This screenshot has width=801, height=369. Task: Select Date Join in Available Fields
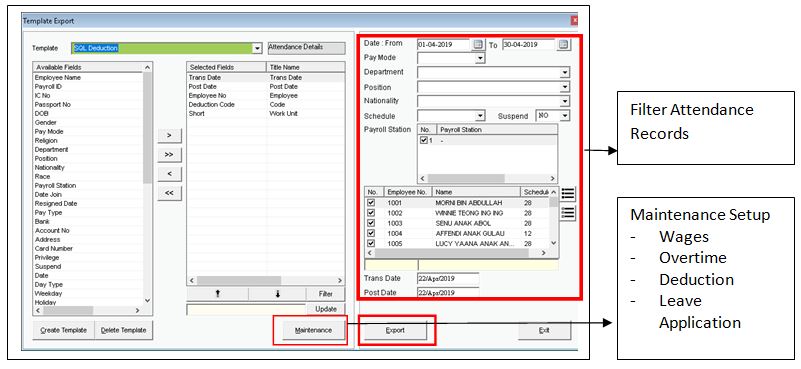pos(49,195)
